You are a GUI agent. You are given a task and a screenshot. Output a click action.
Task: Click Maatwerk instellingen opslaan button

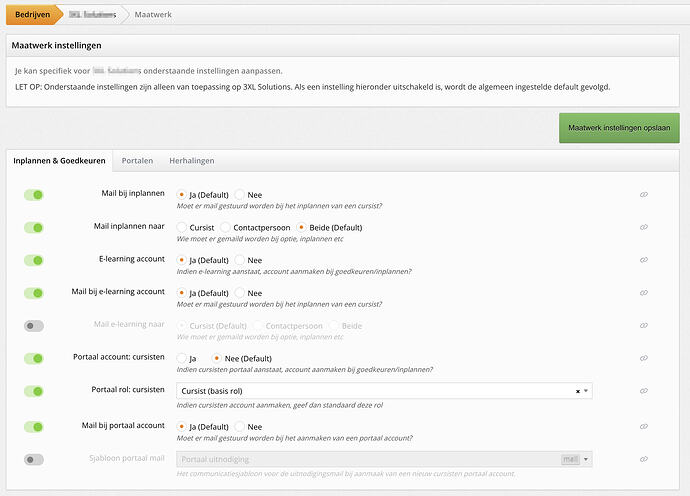pos(619,128)
